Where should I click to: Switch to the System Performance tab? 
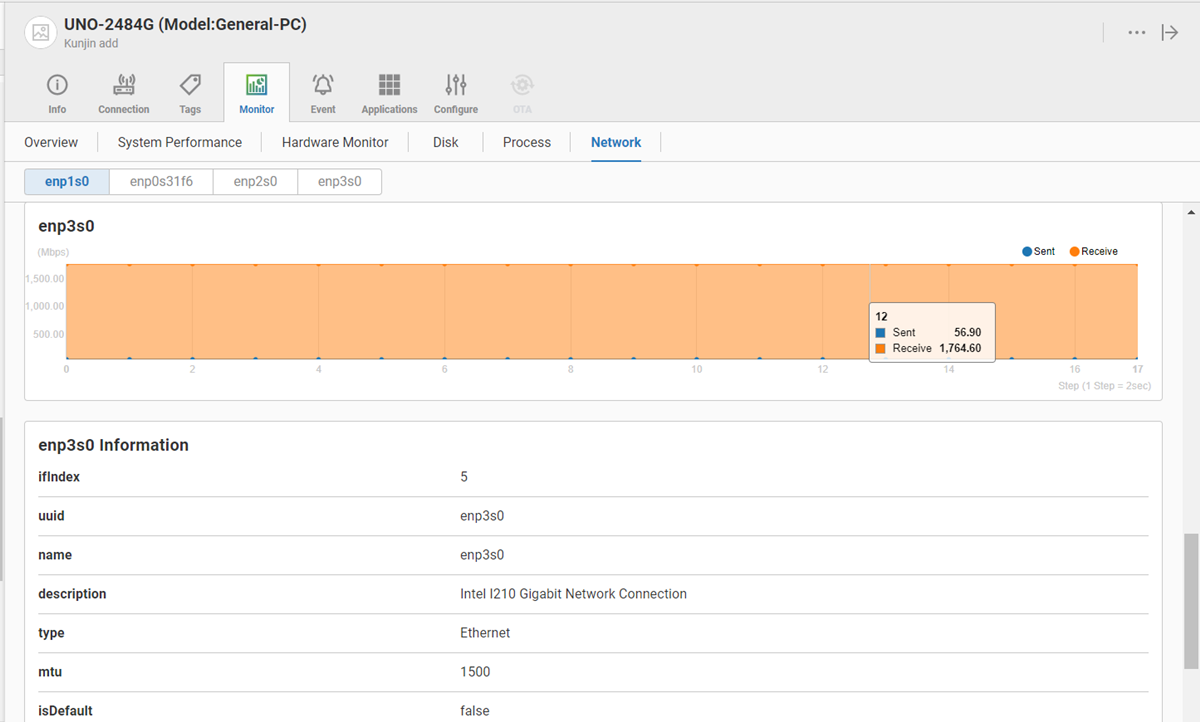(180, 142)
